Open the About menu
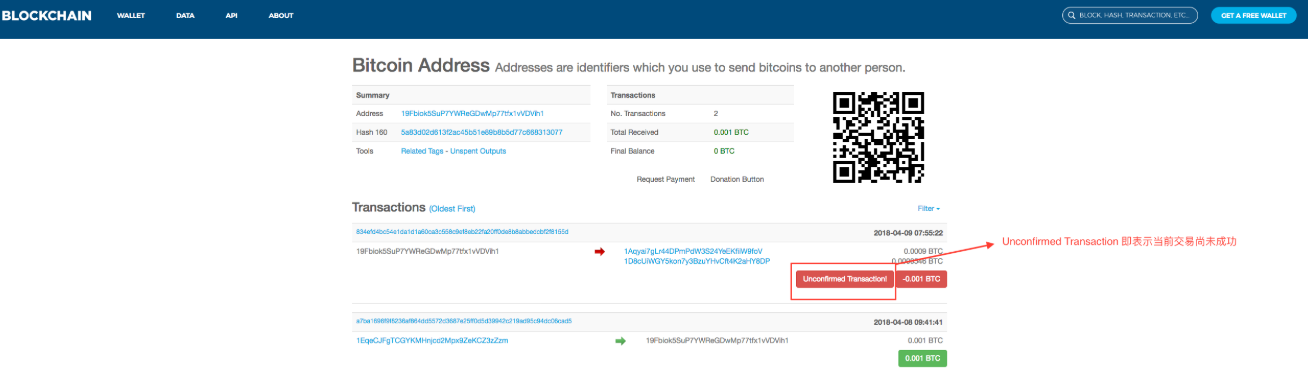This screenshot has width=1308, height=378. pyautogui.click(x=281, y=16)
